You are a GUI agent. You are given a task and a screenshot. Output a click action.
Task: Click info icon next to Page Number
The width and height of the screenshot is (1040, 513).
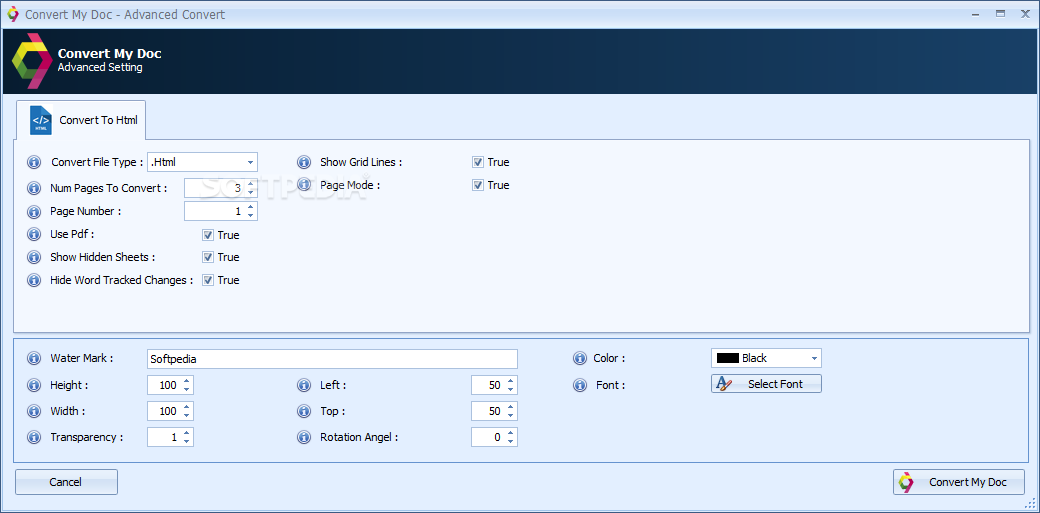point(34,212)
